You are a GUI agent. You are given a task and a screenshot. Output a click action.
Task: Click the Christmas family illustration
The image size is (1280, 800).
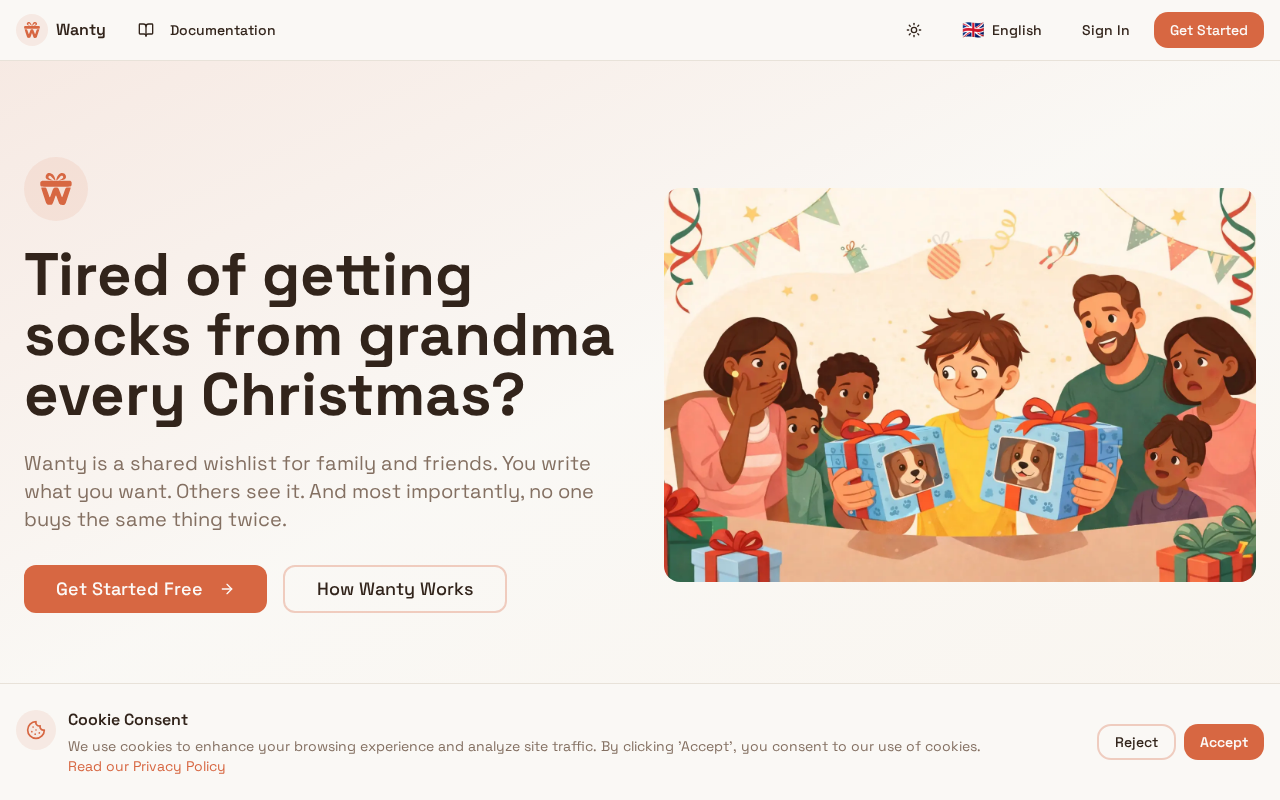pos(960,385)
